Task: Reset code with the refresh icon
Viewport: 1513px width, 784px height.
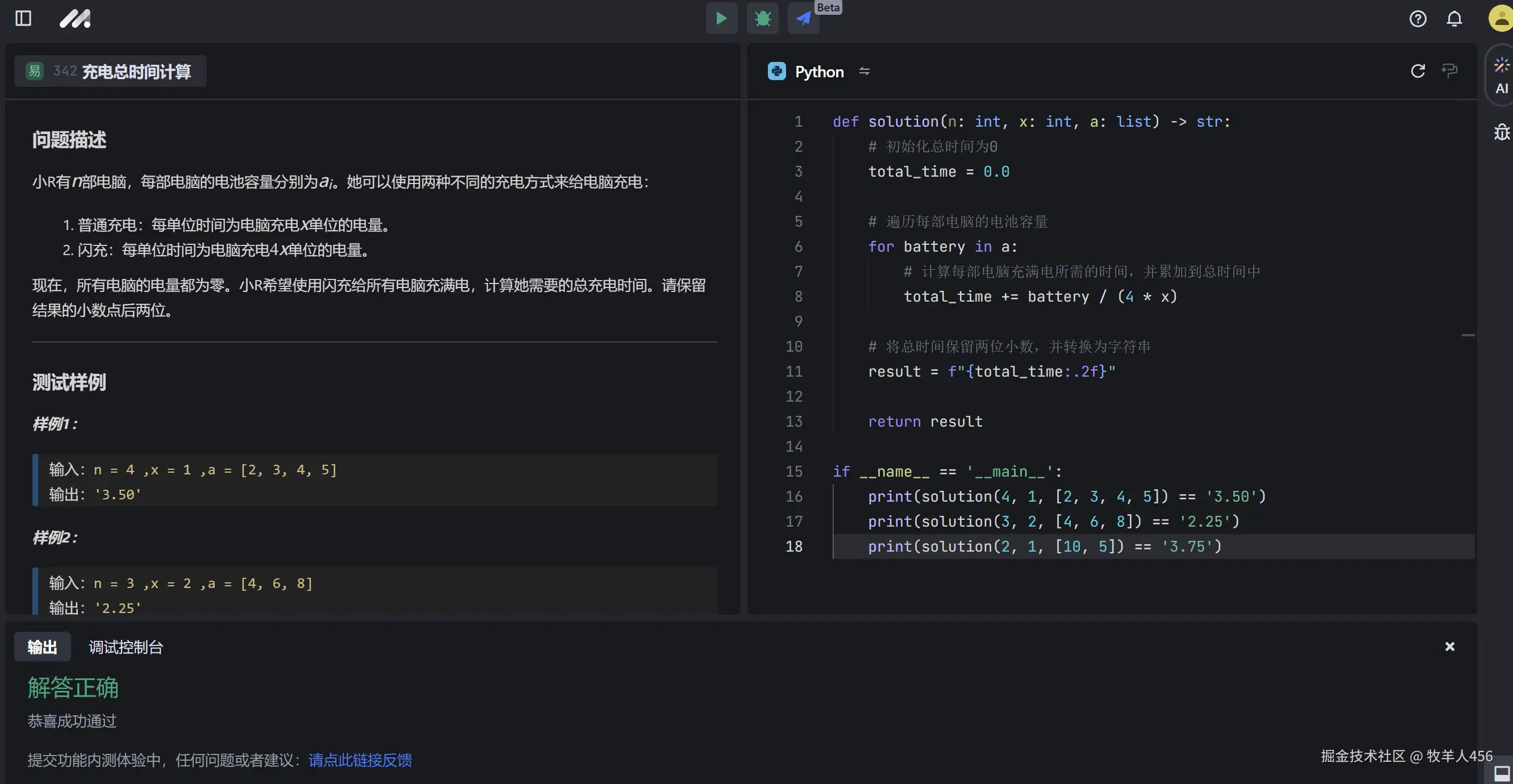Action: [1418, 71]
